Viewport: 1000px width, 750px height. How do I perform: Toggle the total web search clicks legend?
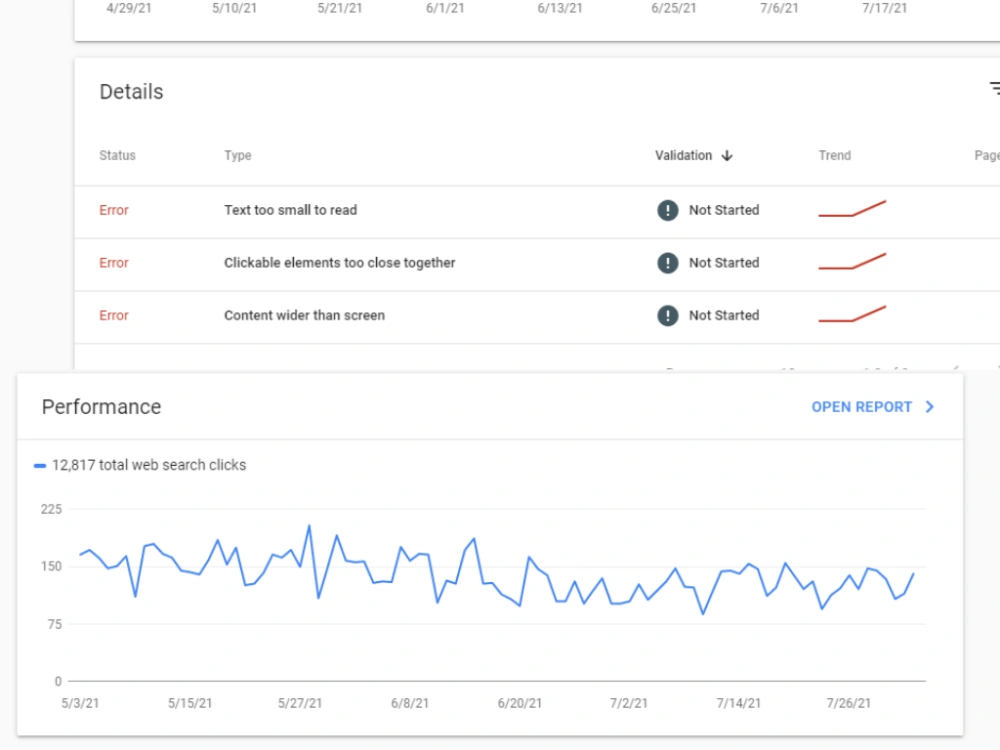click(x=140, y=465)
